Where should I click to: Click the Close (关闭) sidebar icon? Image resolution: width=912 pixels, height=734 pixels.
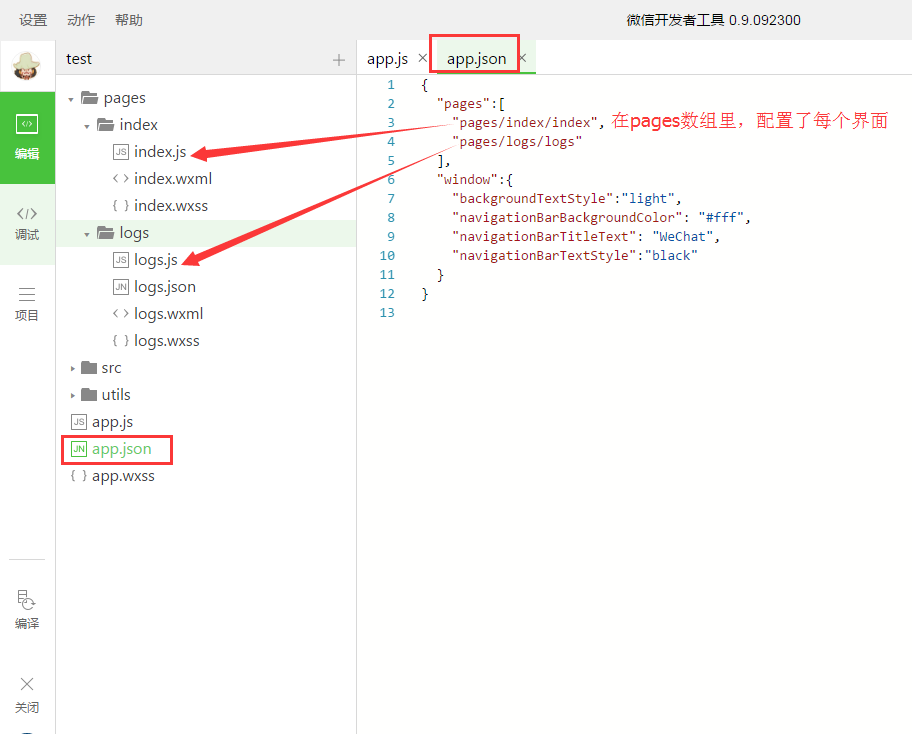pos(27,694)
